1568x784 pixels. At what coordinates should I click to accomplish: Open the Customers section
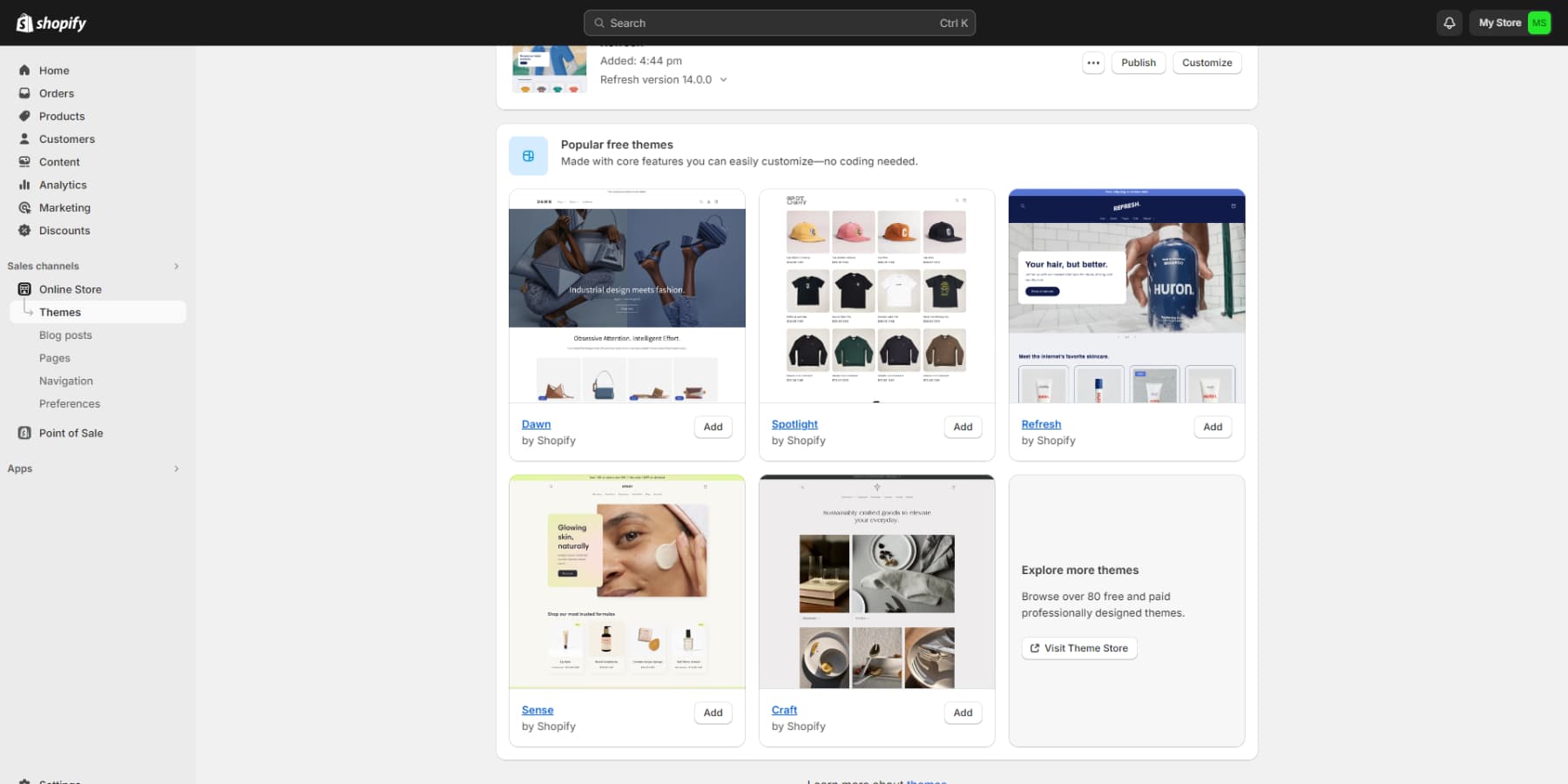(x=66, y=139)
